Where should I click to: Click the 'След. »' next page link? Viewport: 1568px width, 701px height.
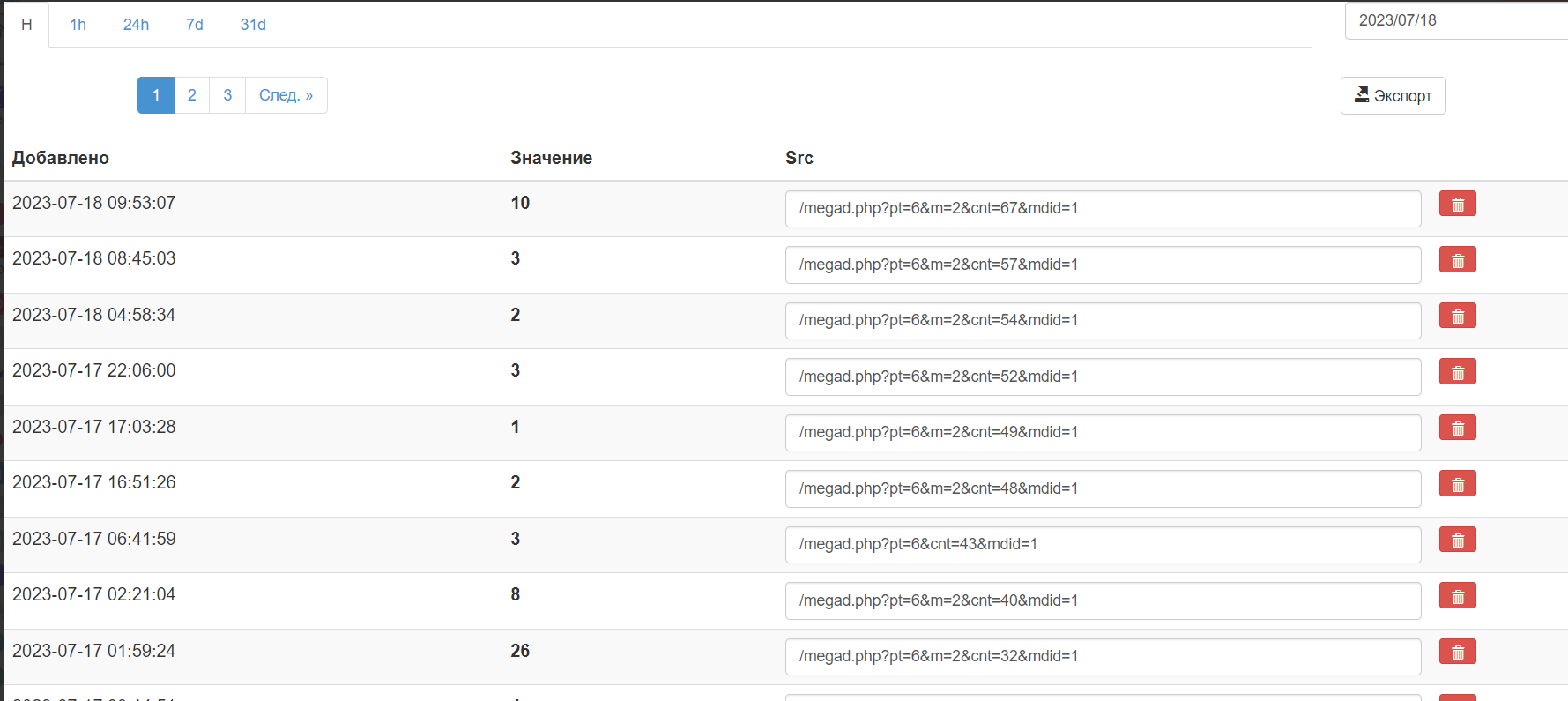[x=286, y=95]
